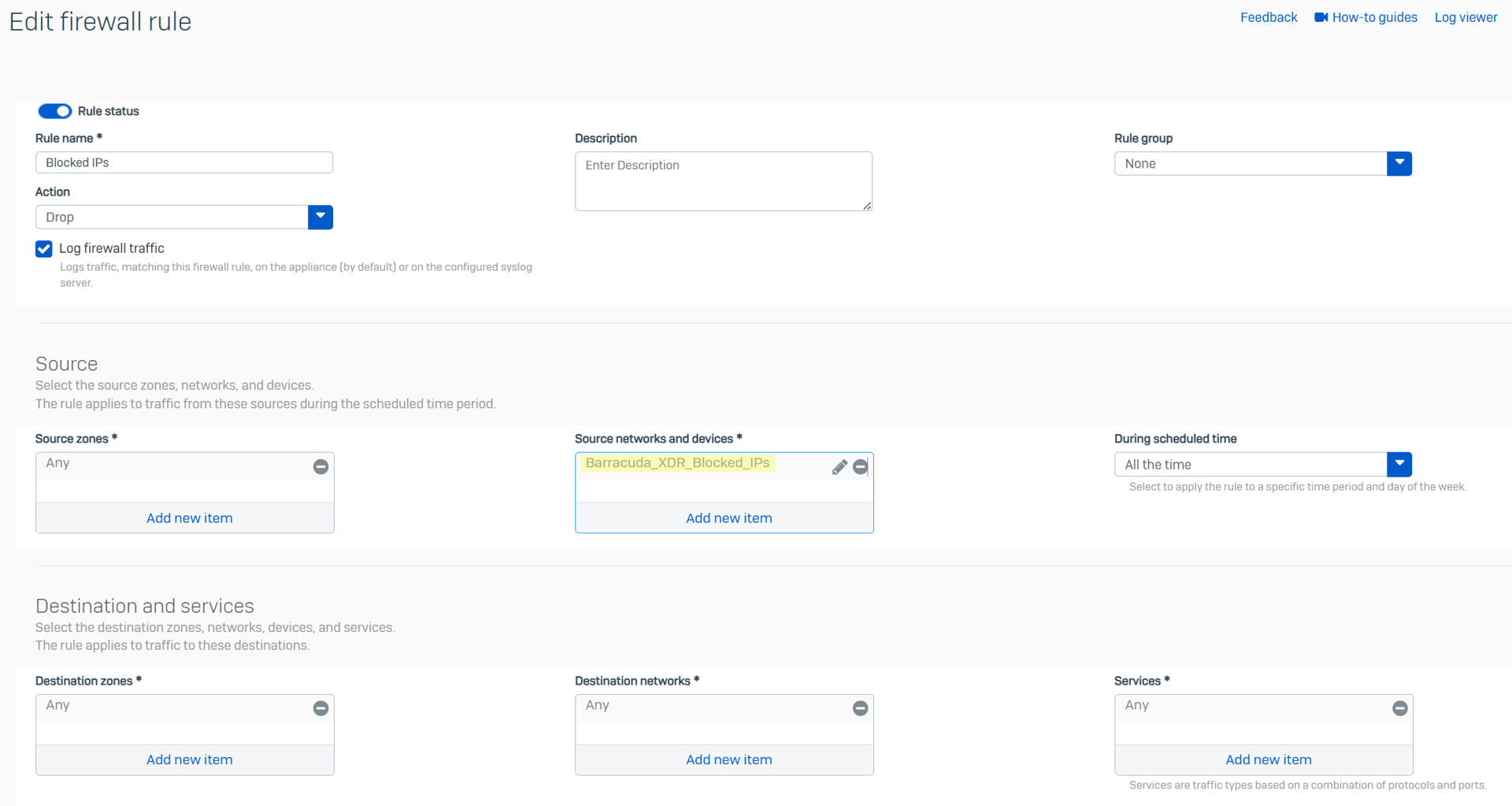Toggle the Rule status switch
1512x806 pixels.
coord(55,111)
